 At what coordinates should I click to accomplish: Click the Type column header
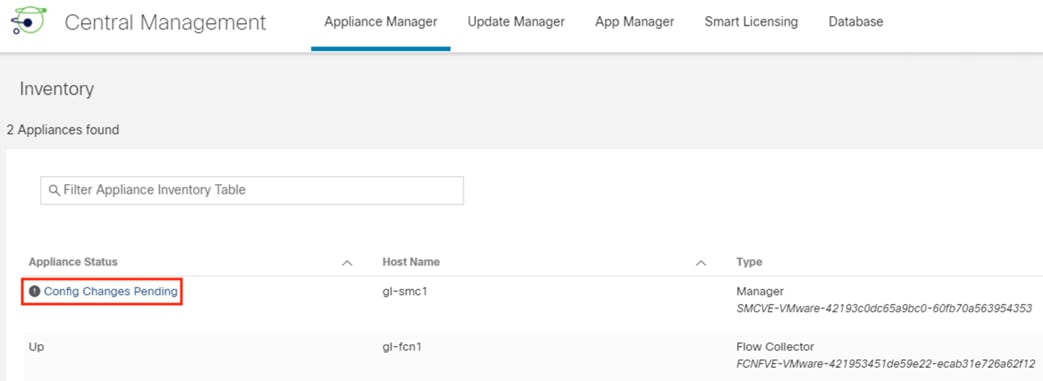tap(749, 262)
